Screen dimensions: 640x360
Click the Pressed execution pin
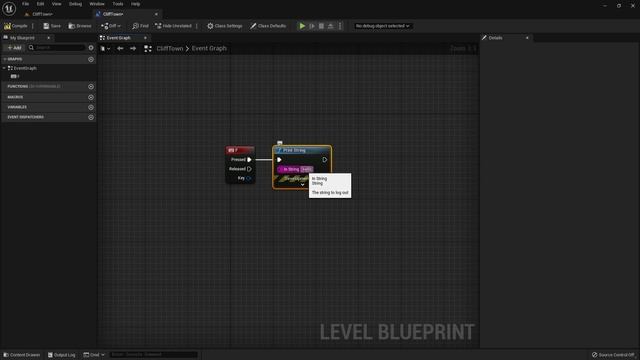(x=249, y=160)
